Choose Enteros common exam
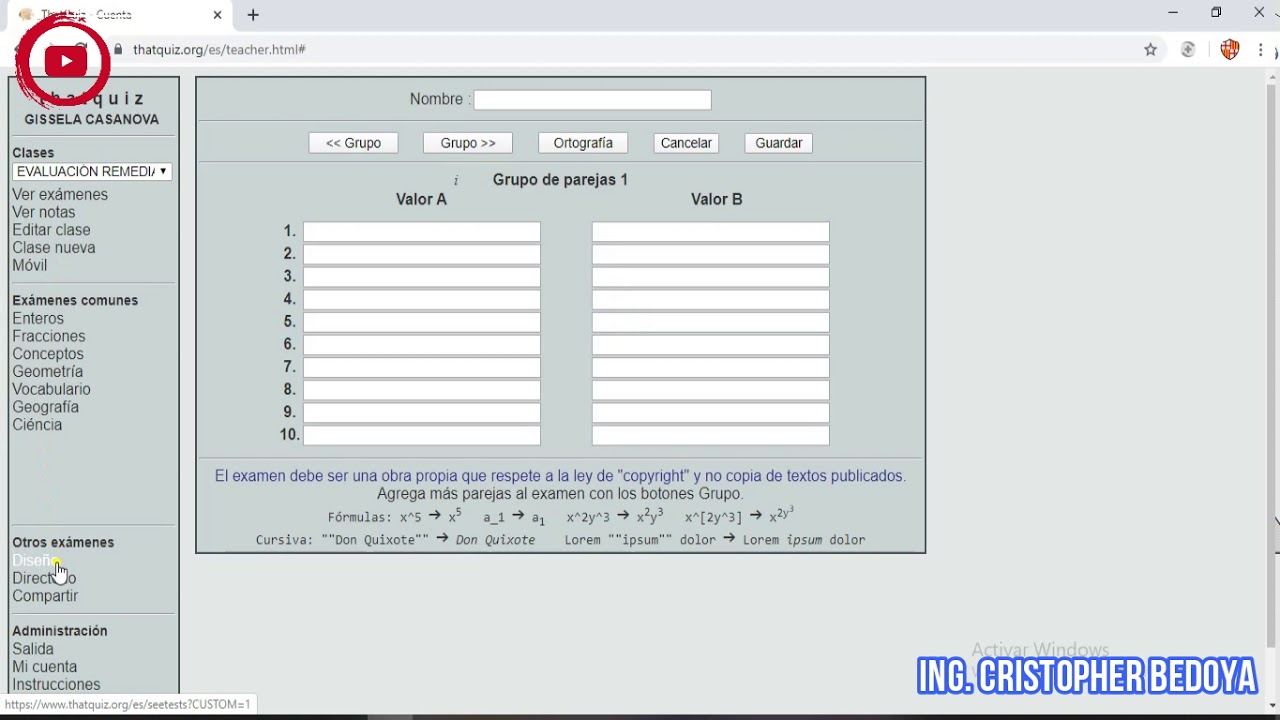The image size is (1280, 720). tap(38, 318)
